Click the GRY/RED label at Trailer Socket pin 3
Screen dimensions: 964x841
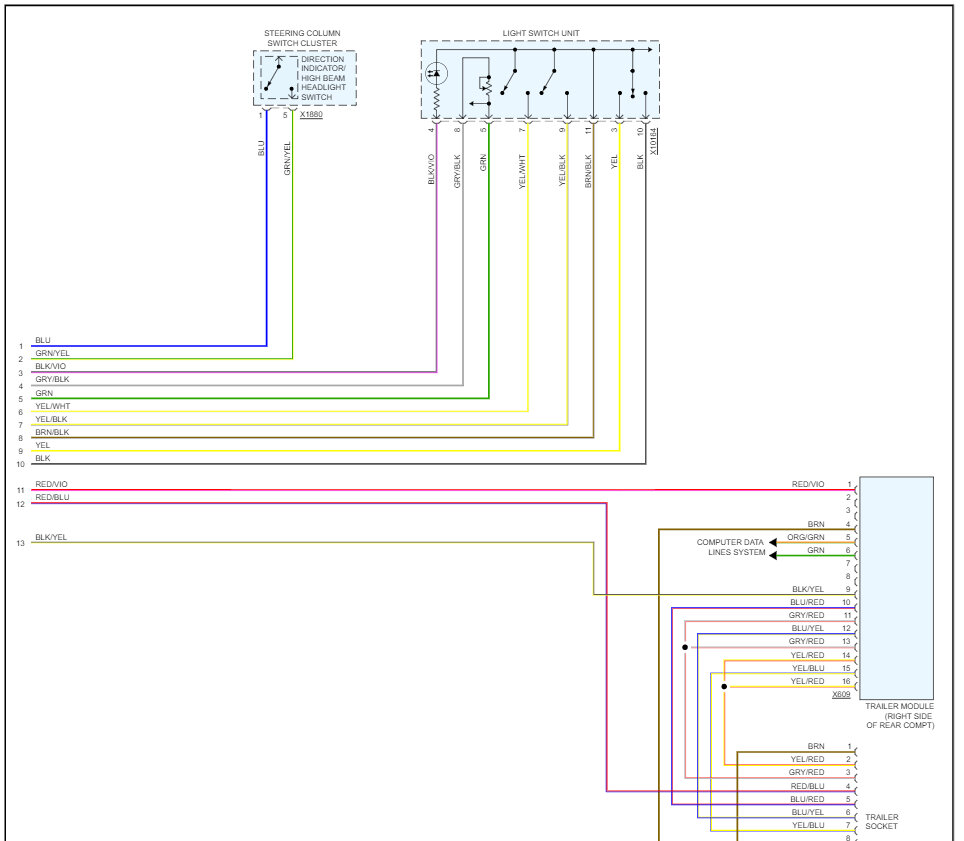click(x=807, y=772)
